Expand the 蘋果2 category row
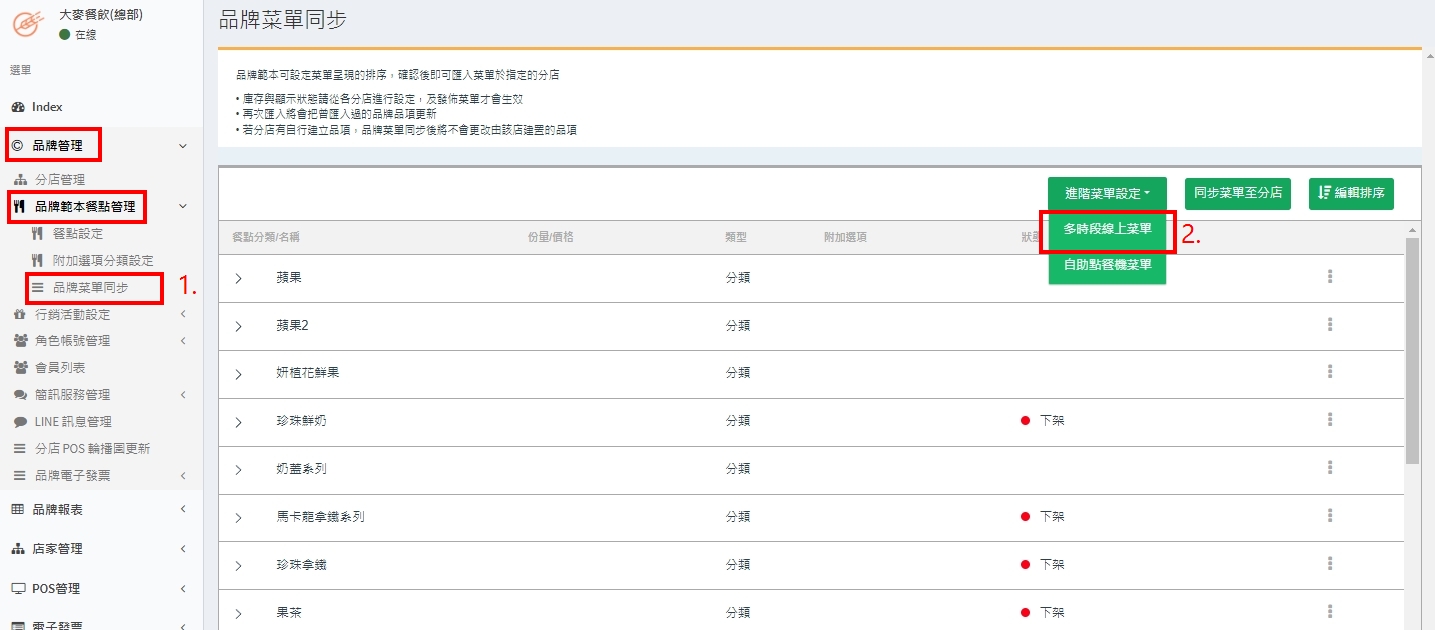This screenshot has height=630, width=1435. coord(238,326)
